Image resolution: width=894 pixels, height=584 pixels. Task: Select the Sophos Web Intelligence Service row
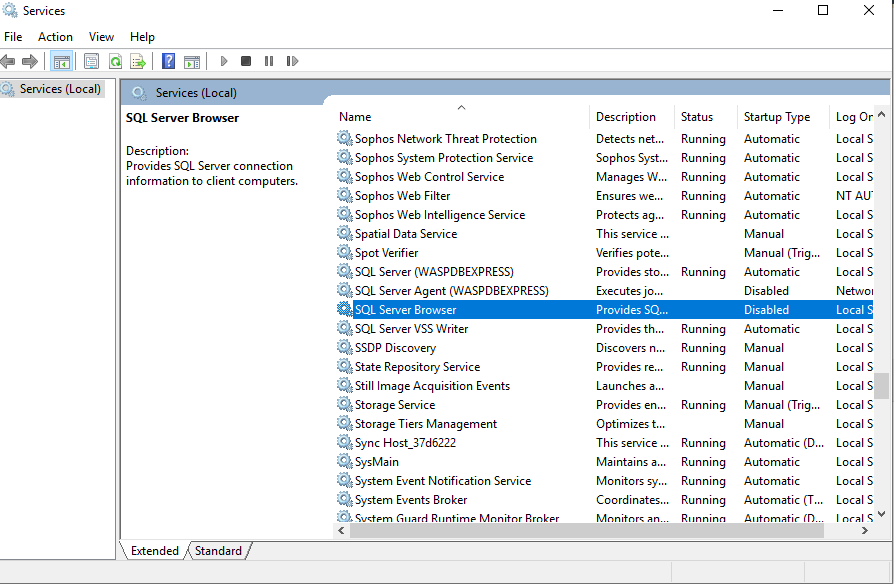tap(604, 214)
